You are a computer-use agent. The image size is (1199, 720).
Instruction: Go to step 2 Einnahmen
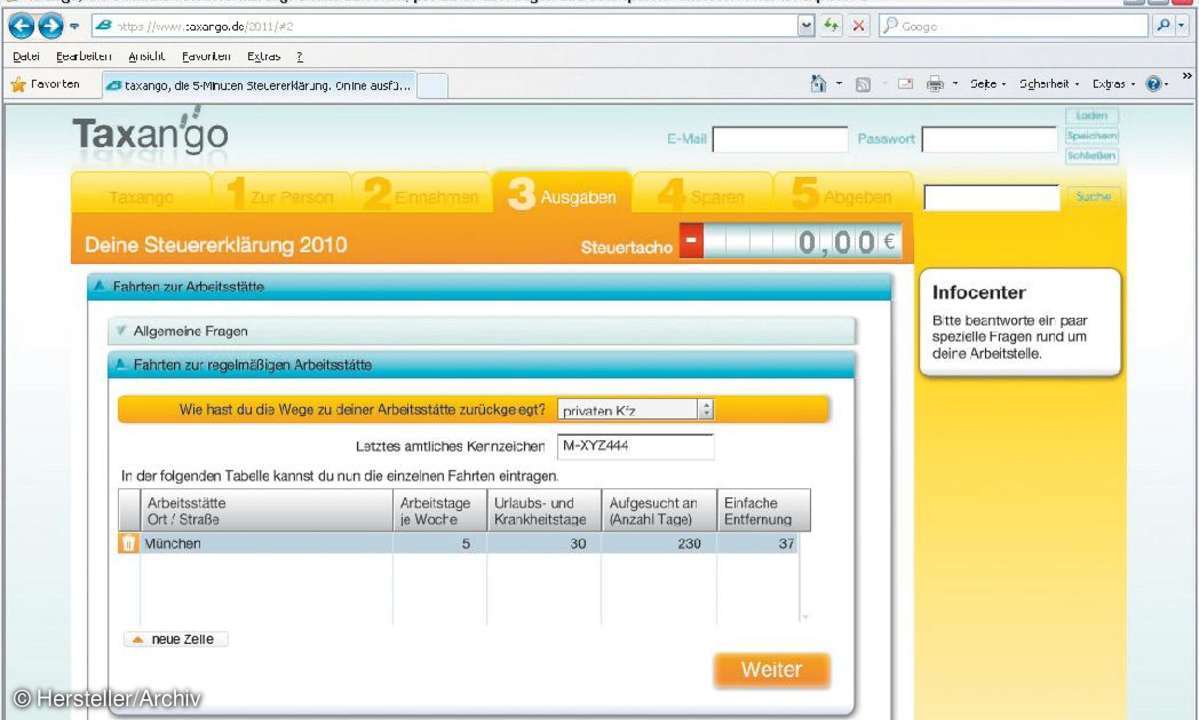tap(421, 195)
